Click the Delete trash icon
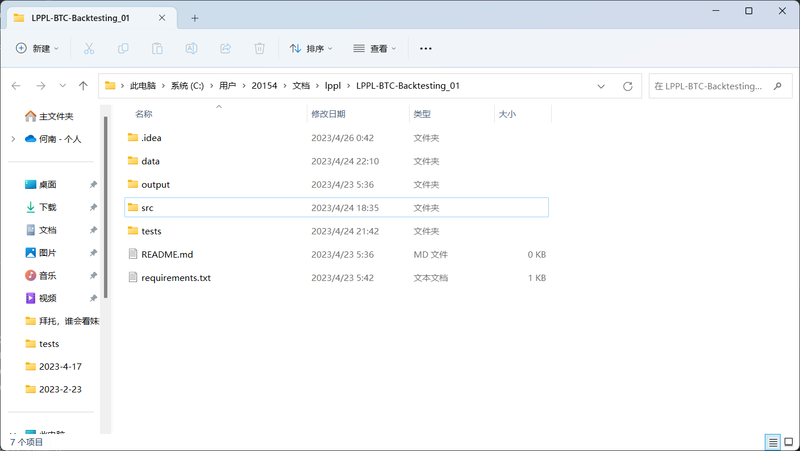 [x=259, y=48]
